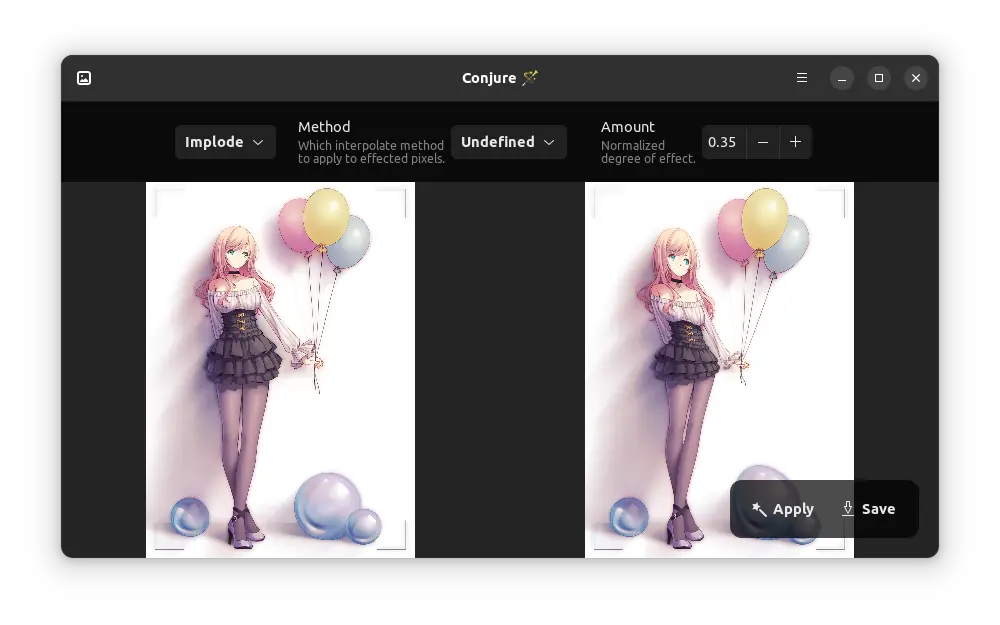1000x625 pixels.
Task: Decrease the Amount with minus button
Action: (763, 142)
